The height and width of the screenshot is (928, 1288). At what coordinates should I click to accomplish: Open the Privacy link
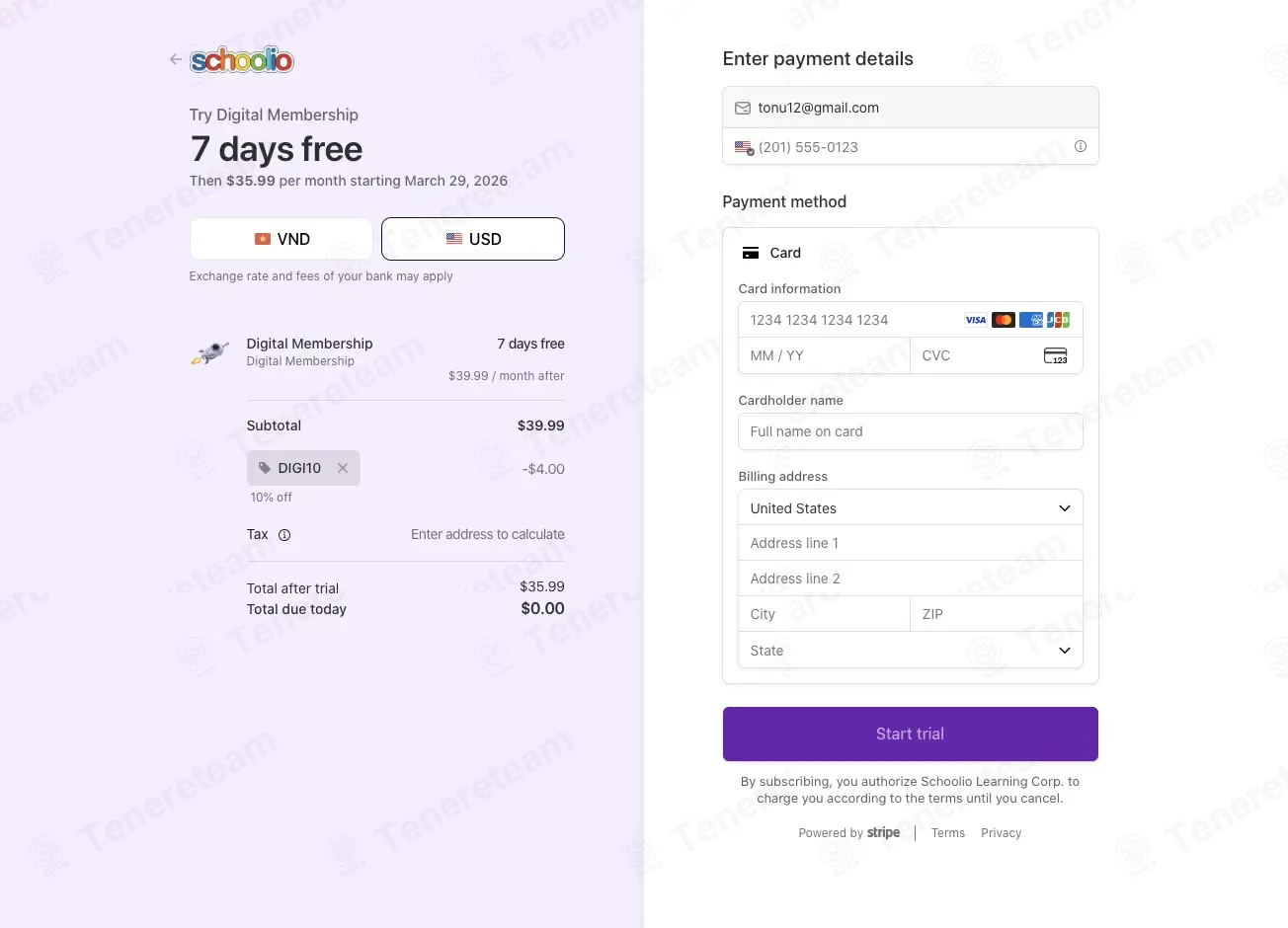coord(1002,833)
